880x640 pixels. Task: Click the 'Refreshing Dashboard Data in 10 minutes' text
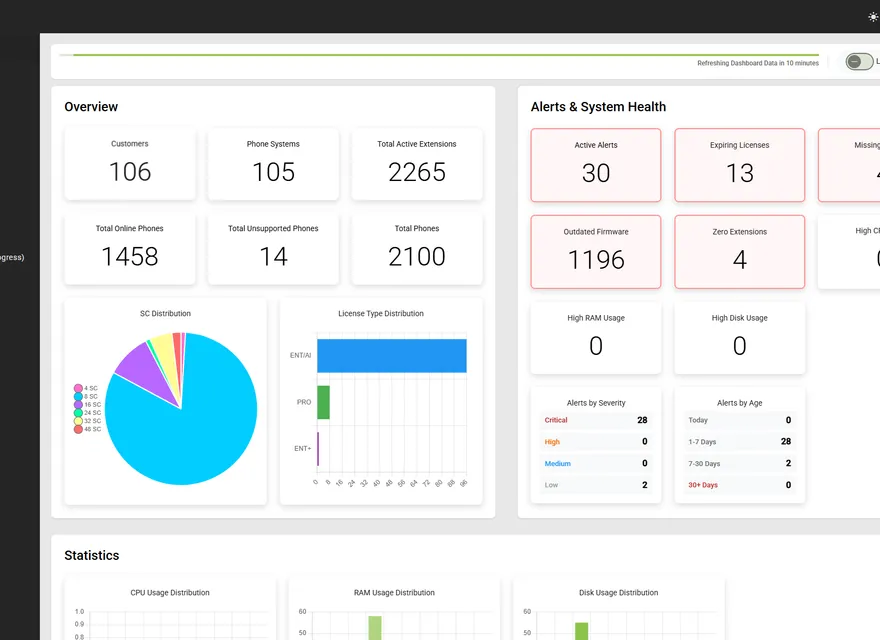pos(758,63)
